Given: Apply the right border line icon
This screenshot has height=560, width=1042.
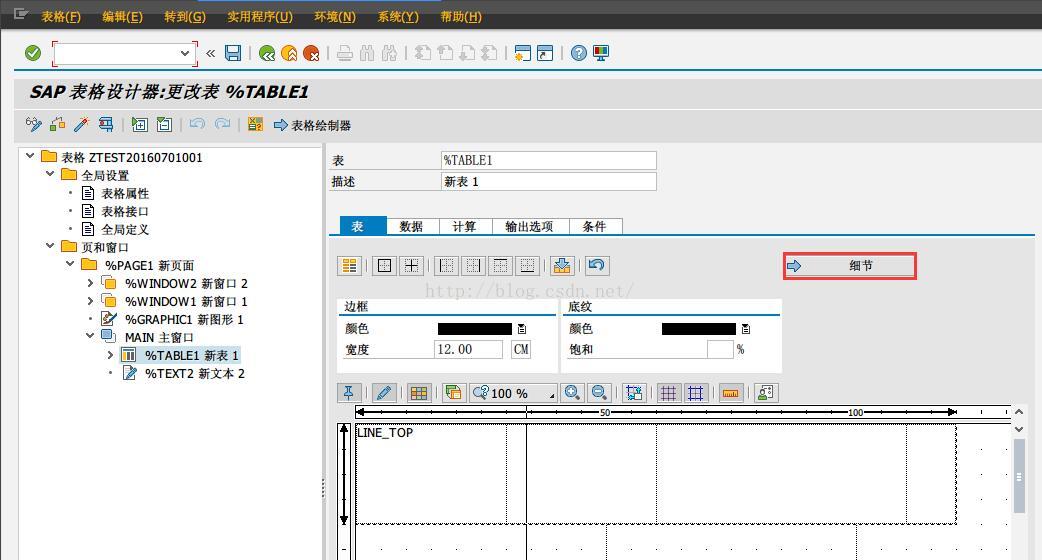Looking at the screenshot, I should tap(473, 266).
